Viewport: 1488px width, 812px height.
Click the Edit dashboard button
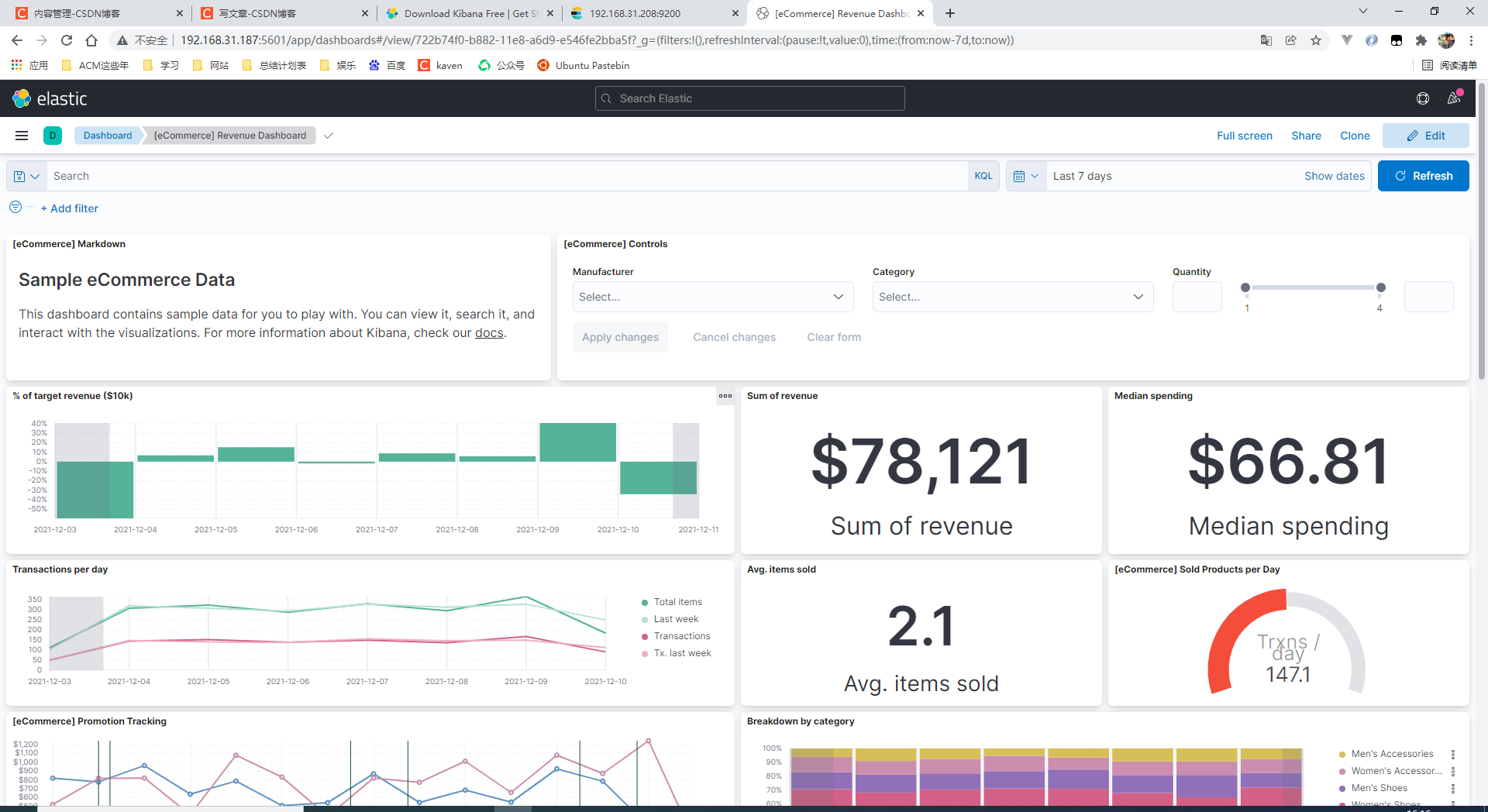point(1426,136)
